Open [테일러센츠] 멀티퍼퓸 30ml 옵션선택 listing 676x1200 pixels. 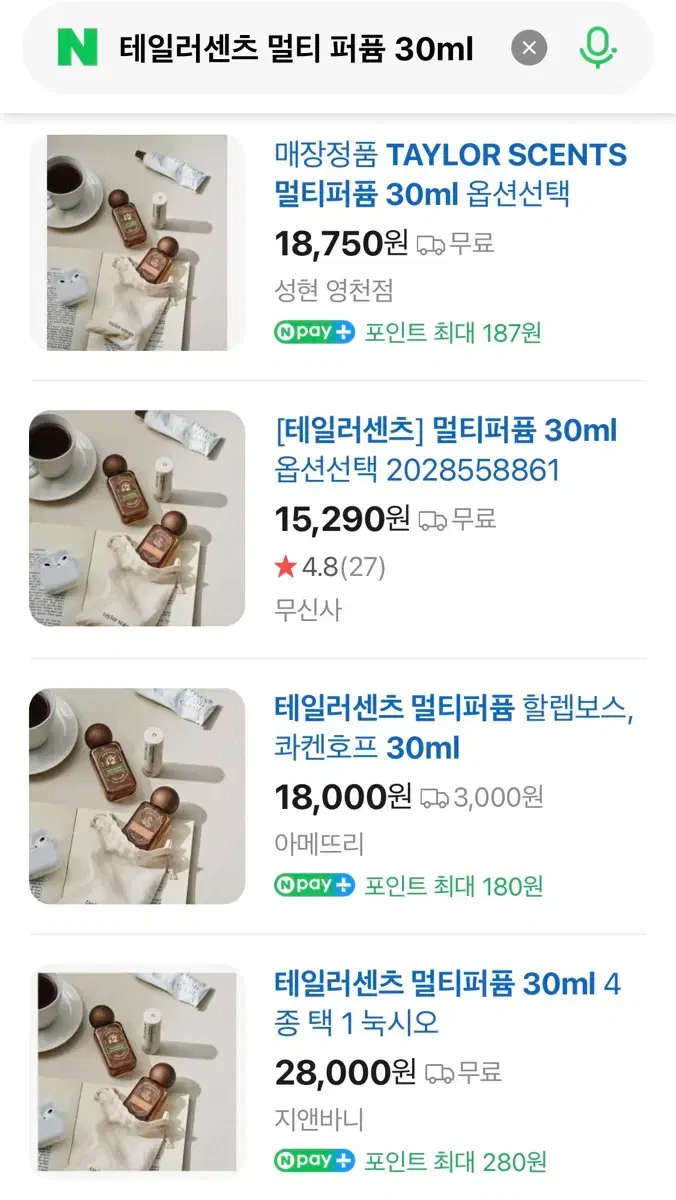(445, 450)
